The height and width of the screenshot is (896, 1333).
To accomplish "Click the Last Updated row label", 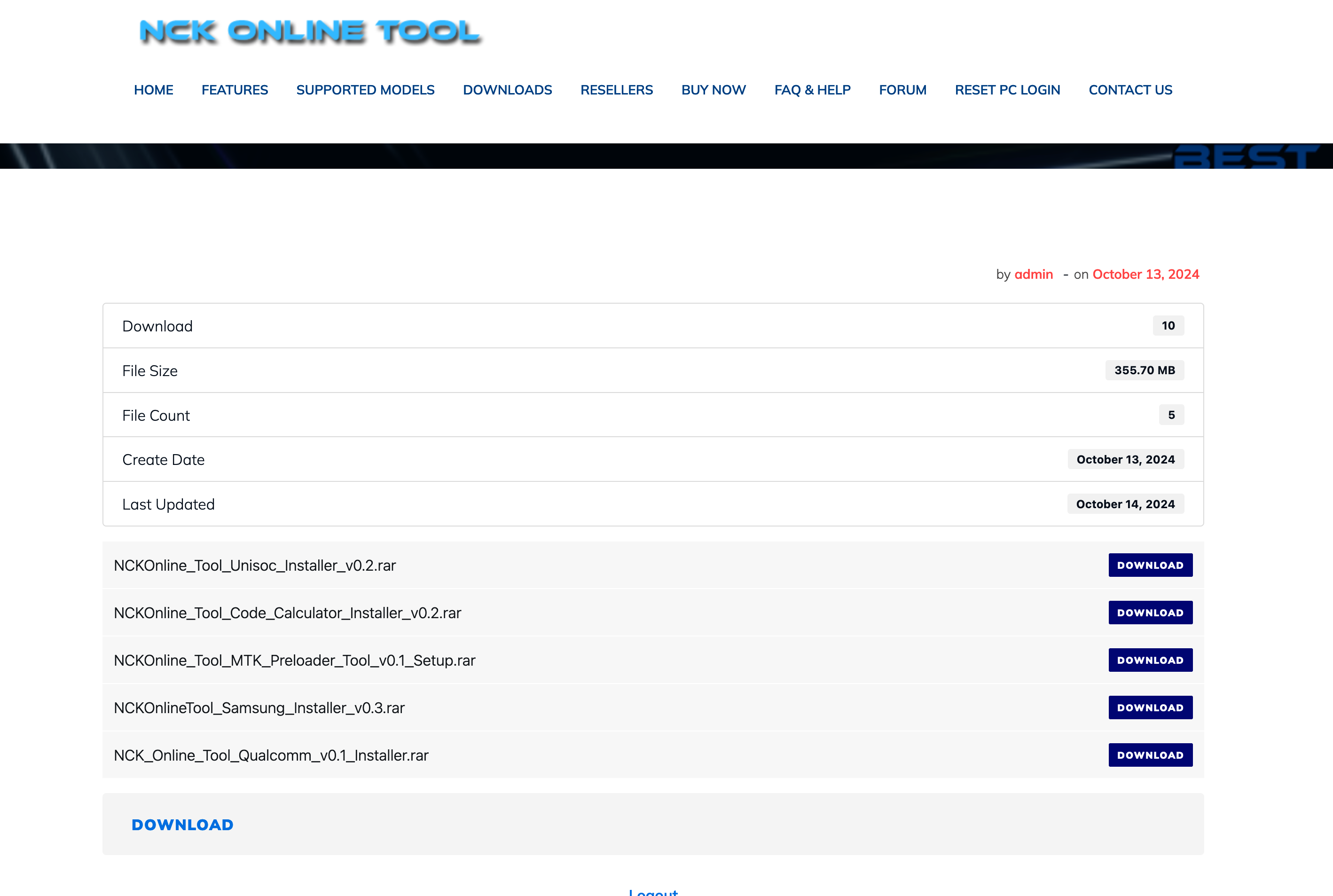I will pos(169,504).
